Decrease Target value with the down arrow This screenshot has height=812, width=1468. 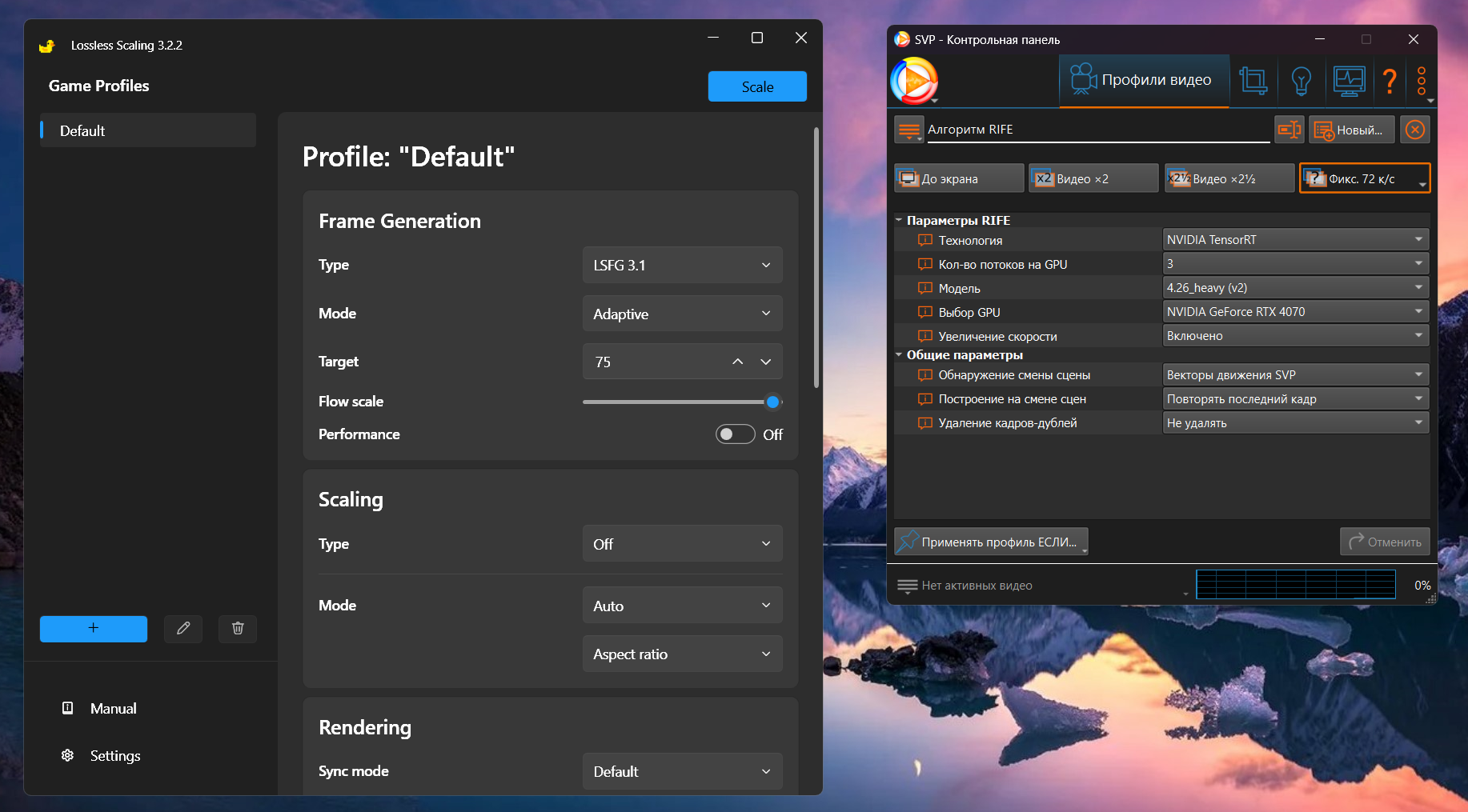[x=766, y=362]
